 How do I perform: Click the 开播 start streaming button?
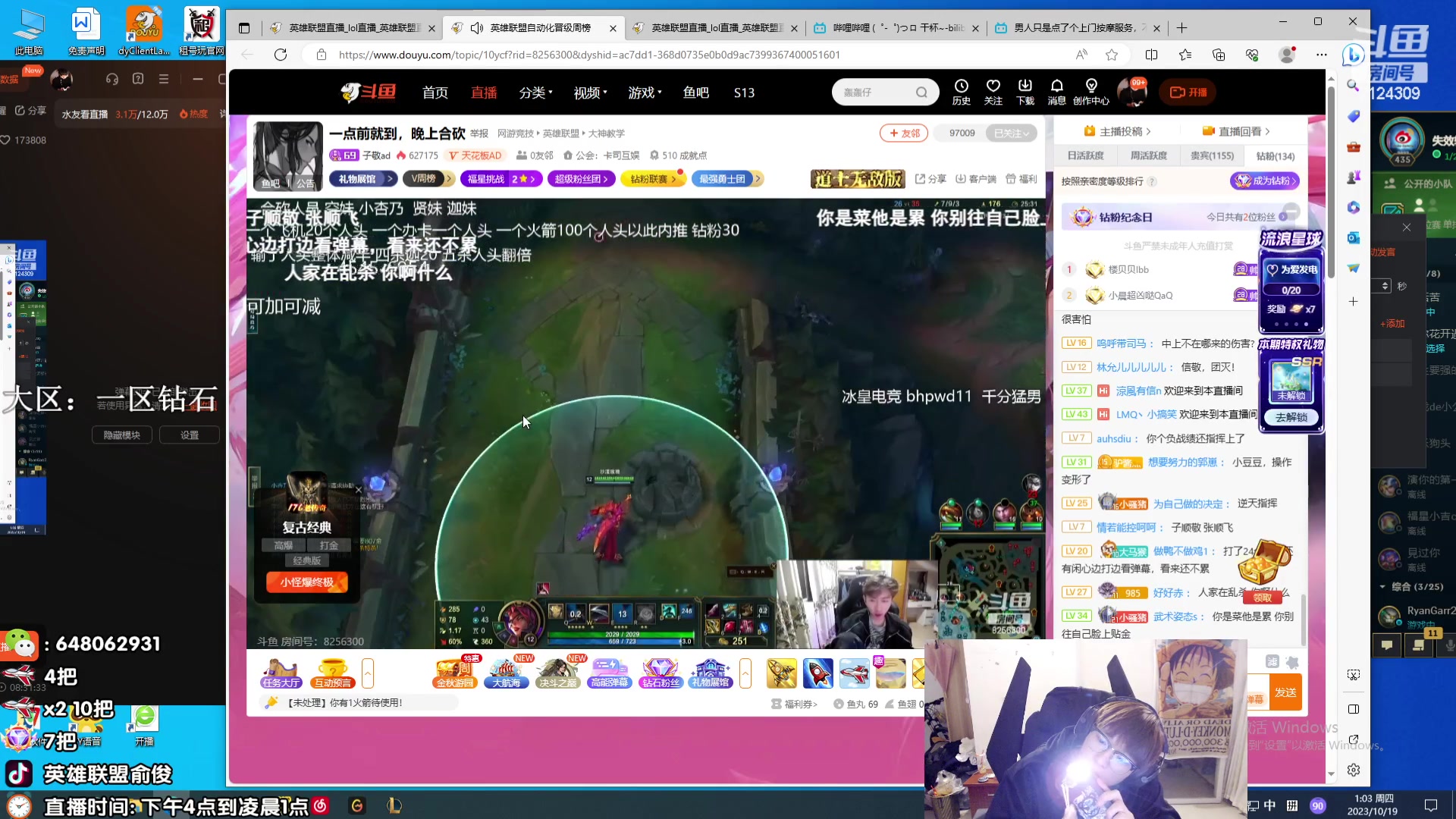tap(1188, 92)
